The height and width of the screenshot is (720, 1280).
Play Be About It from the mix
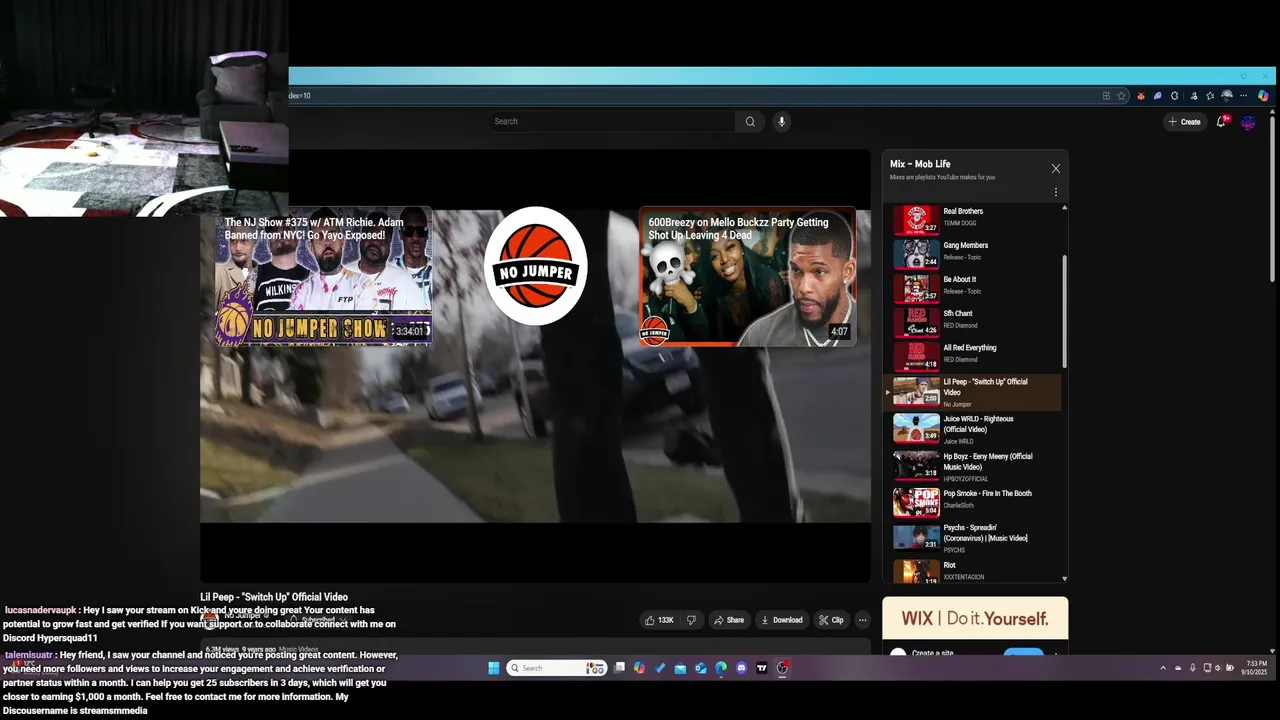click(x=974, y=288)
